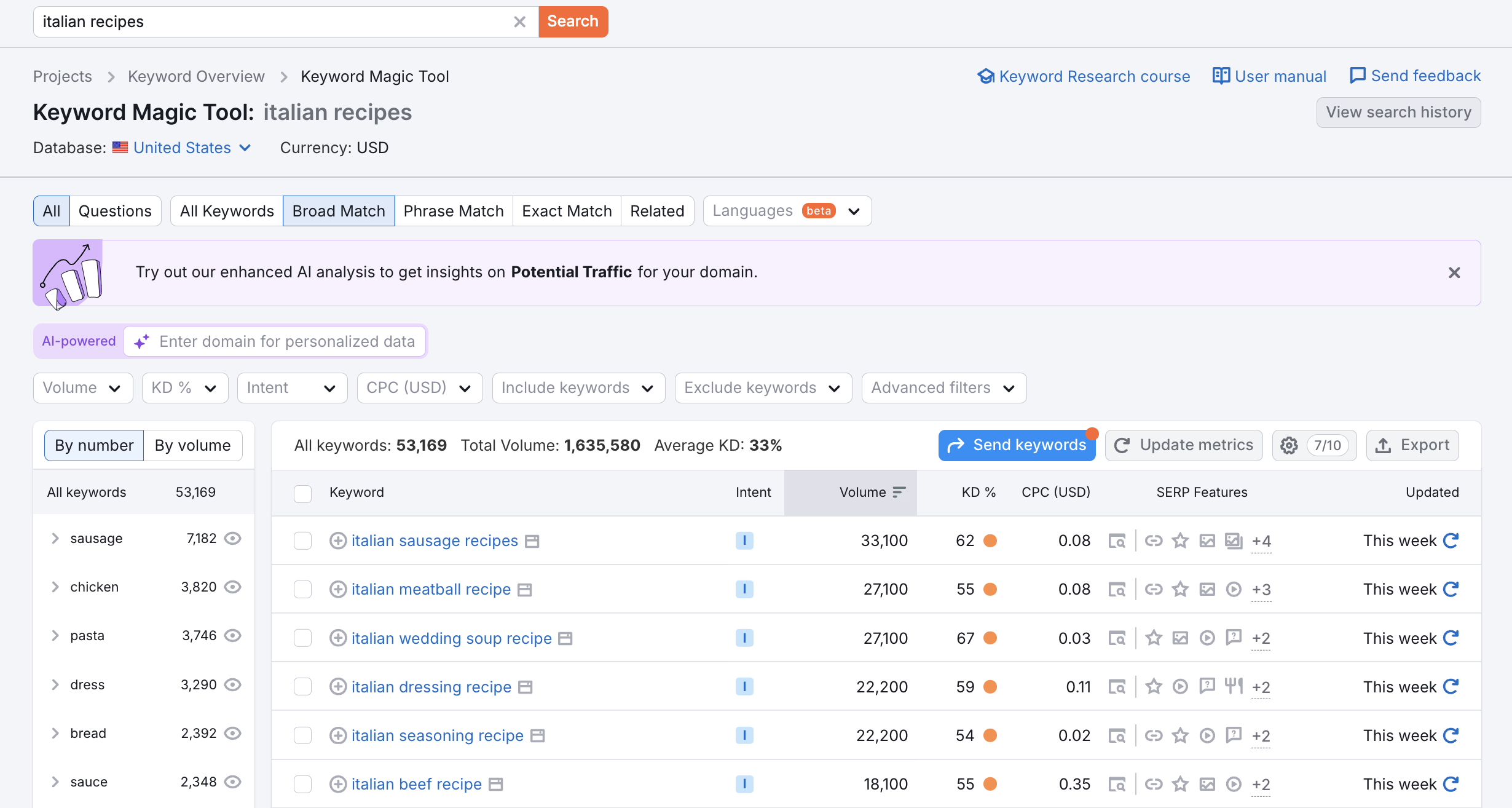
Task: Refresh metrics icon for italian meatball recipe row
Action: click(x=1451, y=589)
